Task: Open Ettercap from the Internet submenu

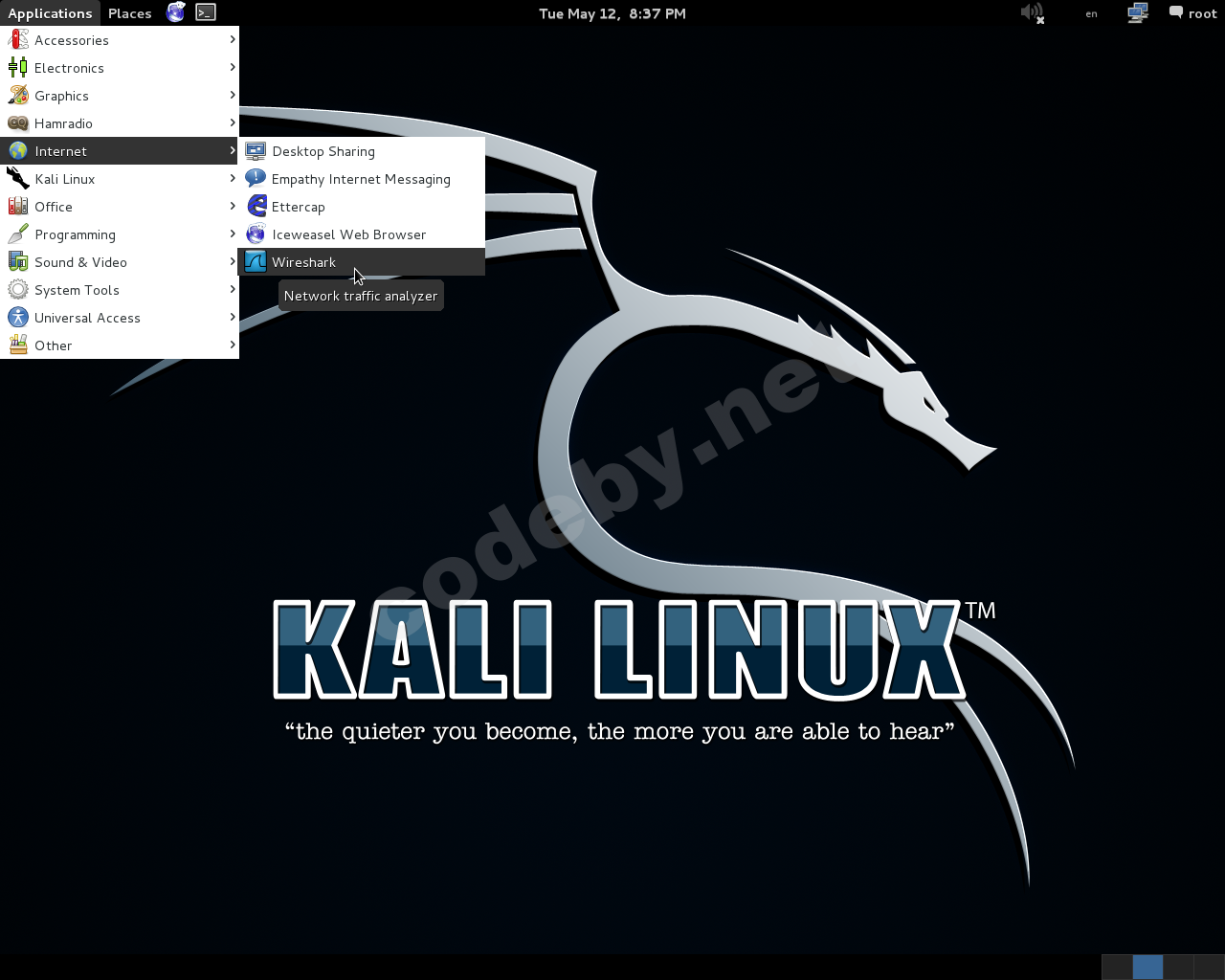Action: click(x=298, y=207)
